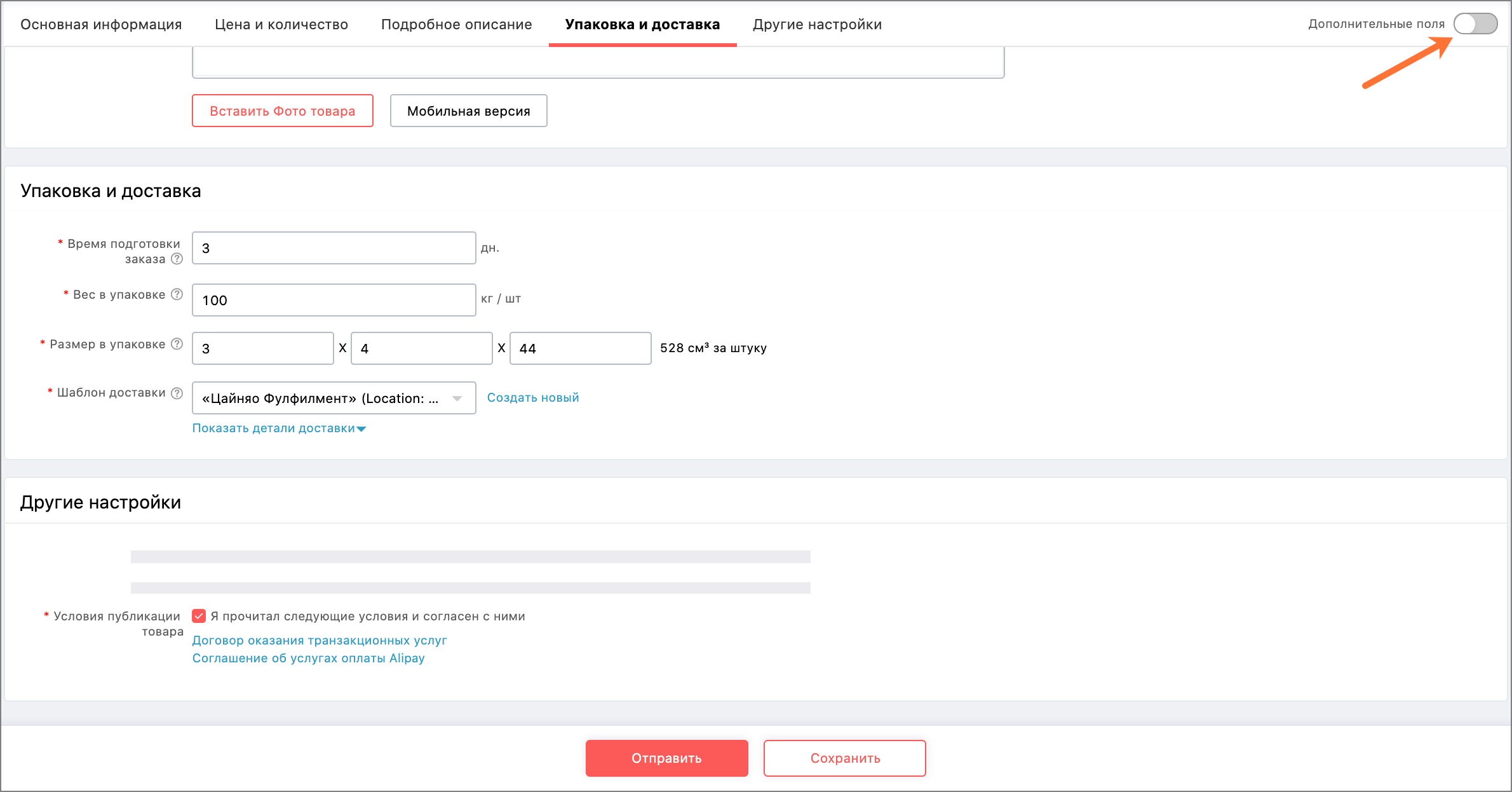Click the 528 см³ за штуку volume text
This screenshot has height=792, width=1512.
click(x=713, y=348)
